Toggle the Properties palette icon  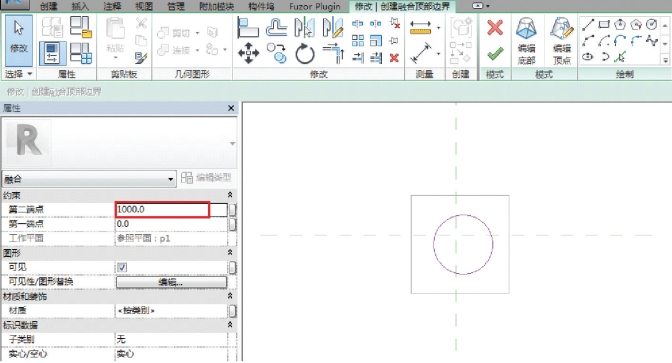click(x=53, y=53)
